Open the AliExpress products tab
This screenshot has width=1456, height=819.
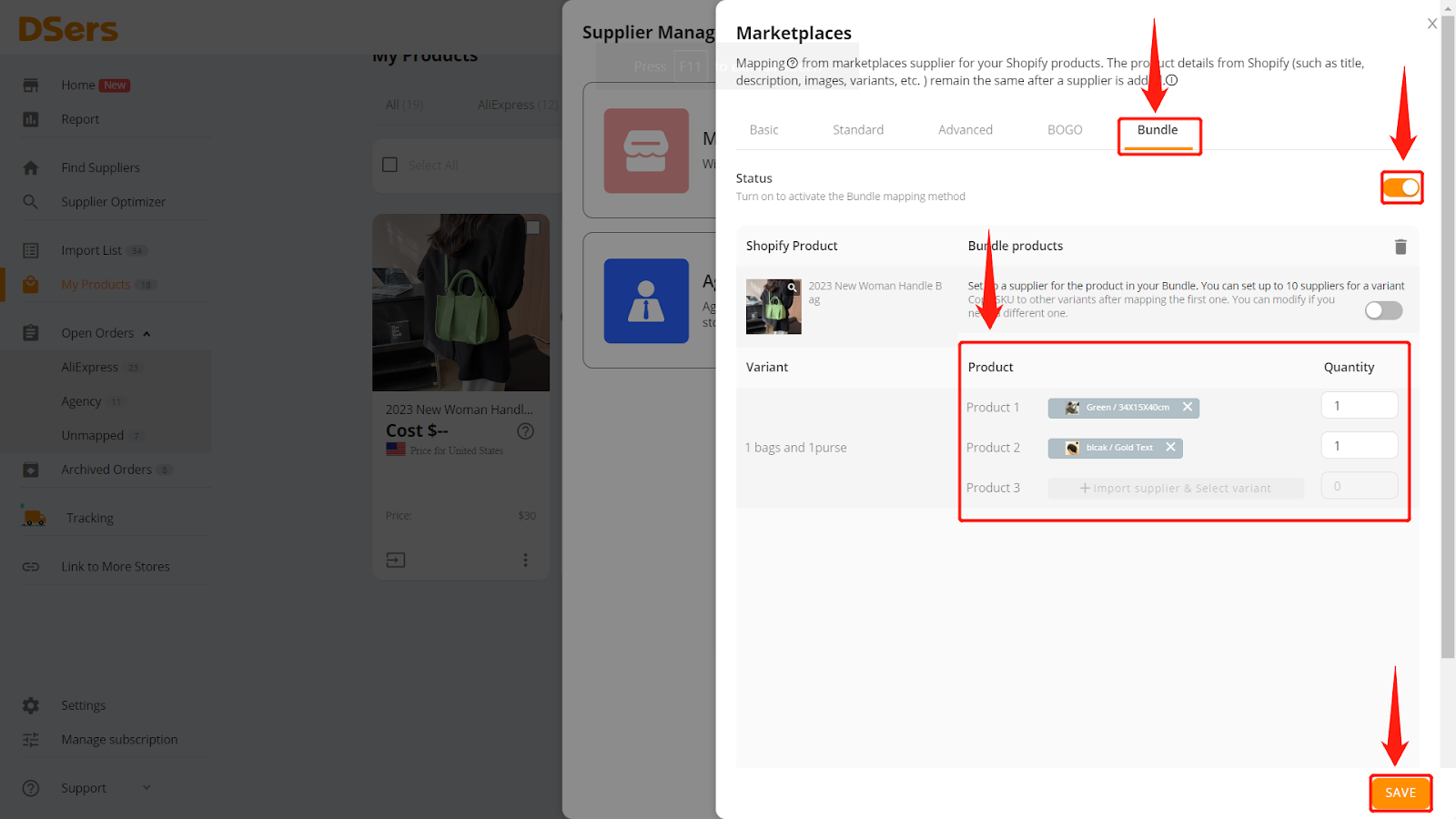[518, 105]
